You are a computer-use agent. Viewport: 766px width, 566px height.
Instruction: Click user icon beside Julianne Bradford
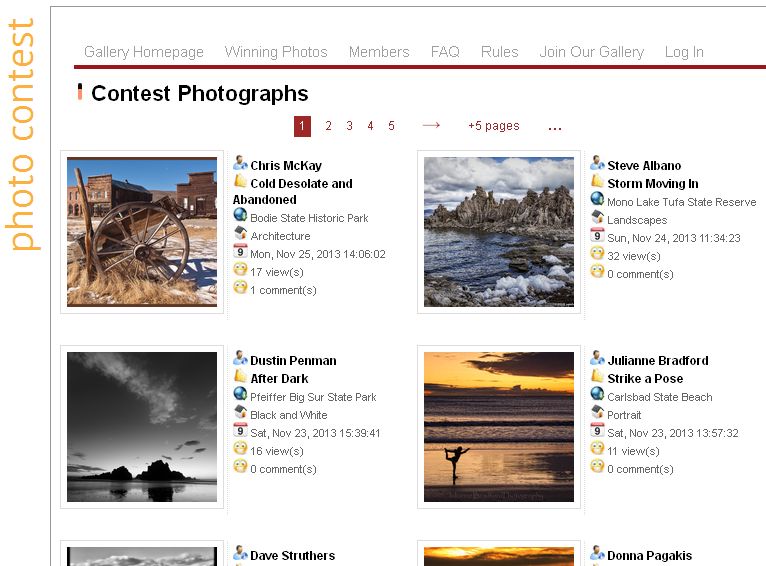[597, 357]
